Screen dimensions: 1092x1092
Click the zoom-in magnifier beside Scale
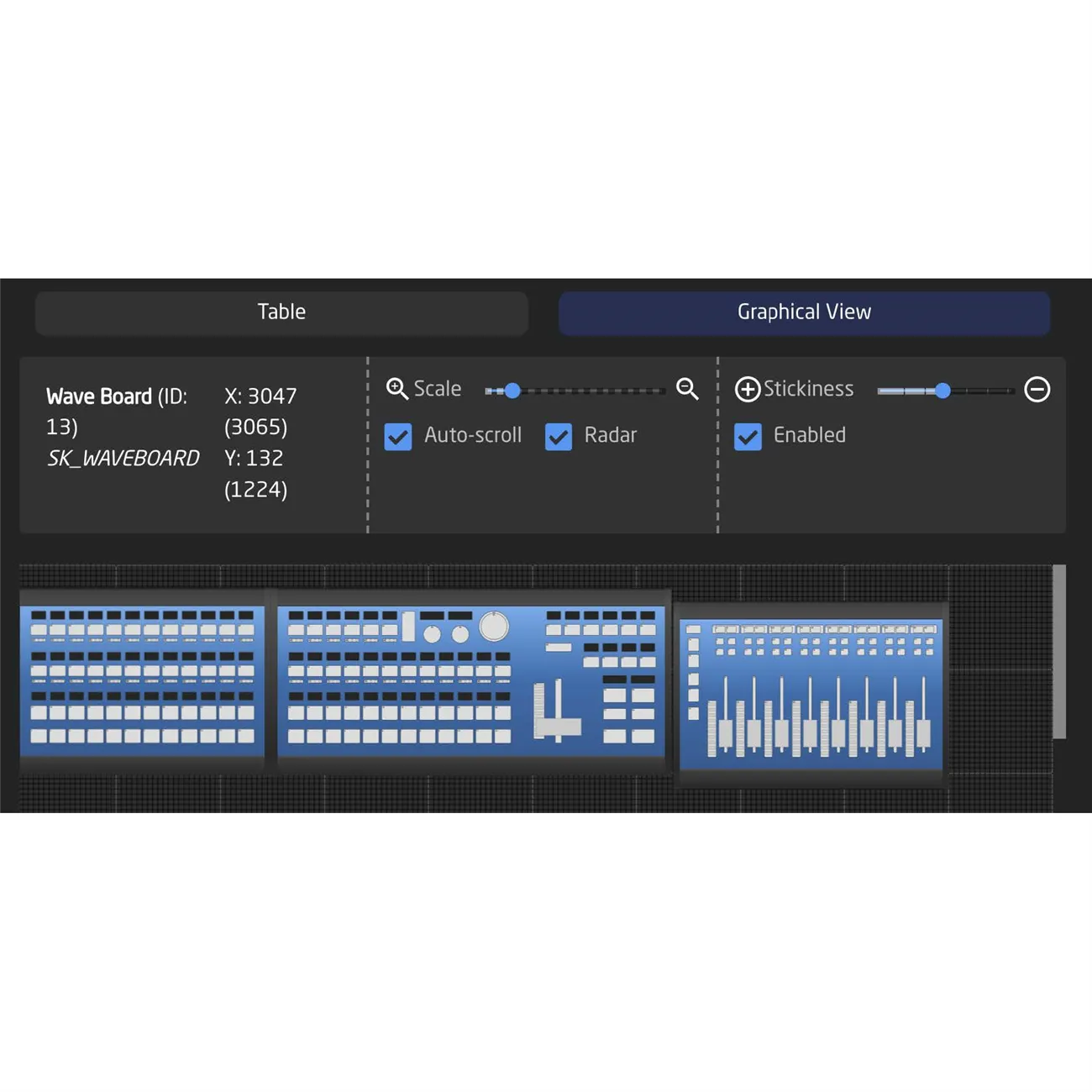(396, 388)
